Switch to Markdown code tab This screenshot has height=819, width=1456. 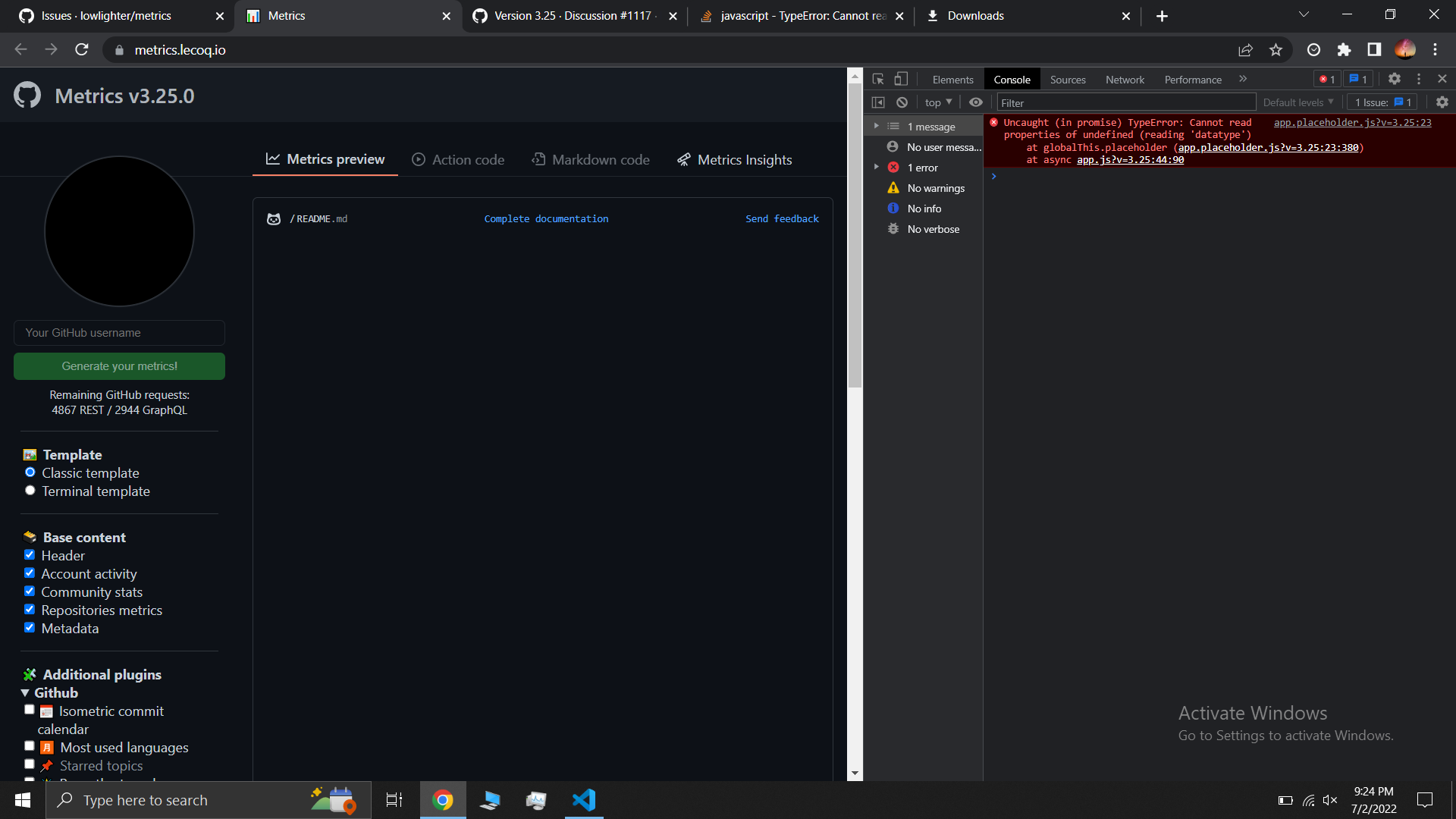click(x=591, y=160)
